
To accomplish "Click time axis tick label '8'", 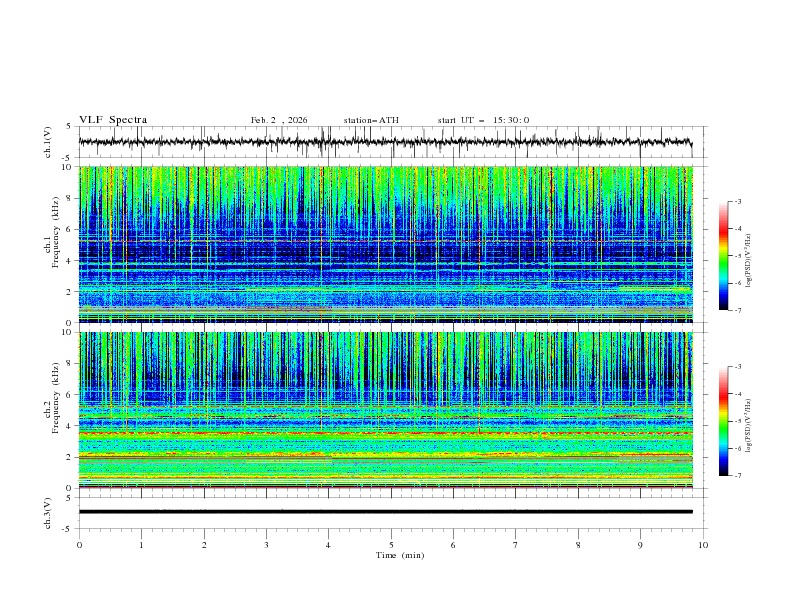I will tap(578, 545).
